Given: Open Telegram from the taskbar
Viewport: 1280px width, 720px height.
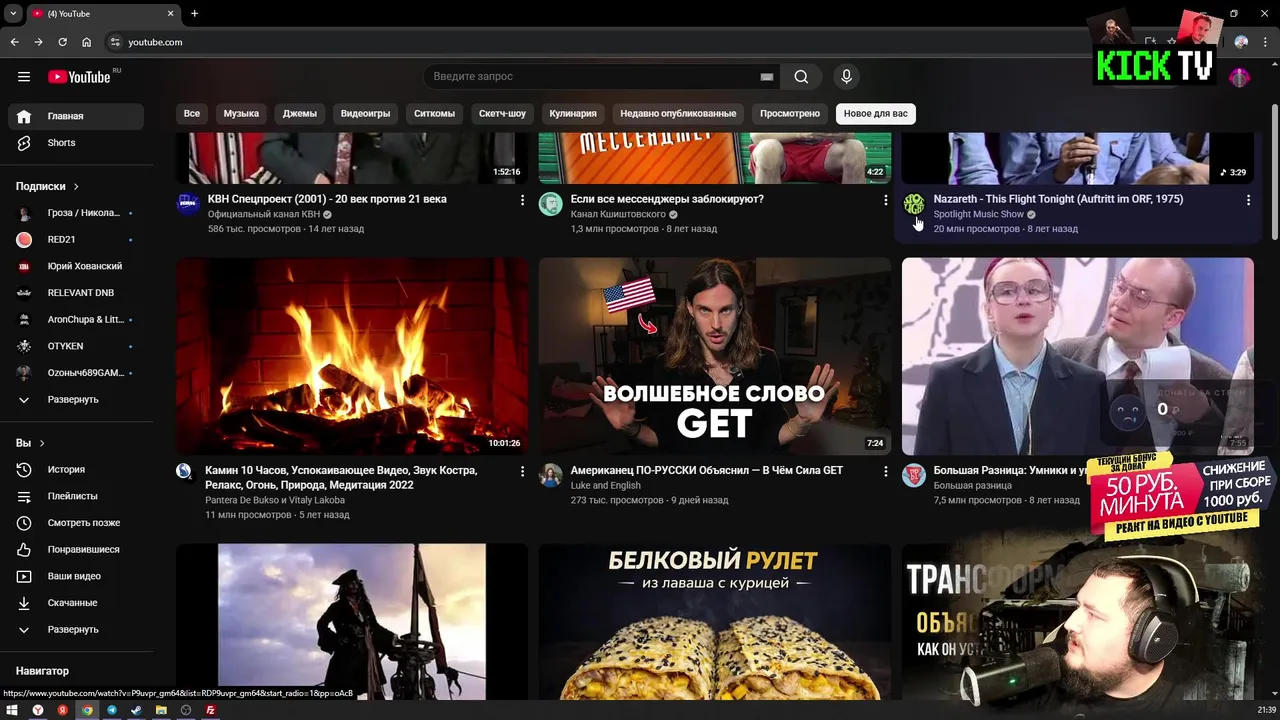Looking at the screenshot, I should point(112,710).
